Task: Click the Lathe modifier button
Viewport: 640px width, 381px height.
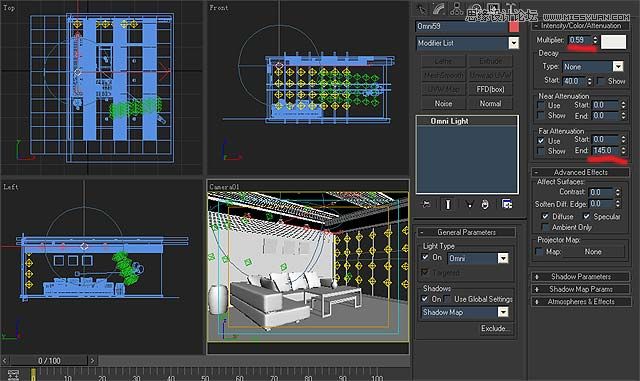Action: click(443, 61)
